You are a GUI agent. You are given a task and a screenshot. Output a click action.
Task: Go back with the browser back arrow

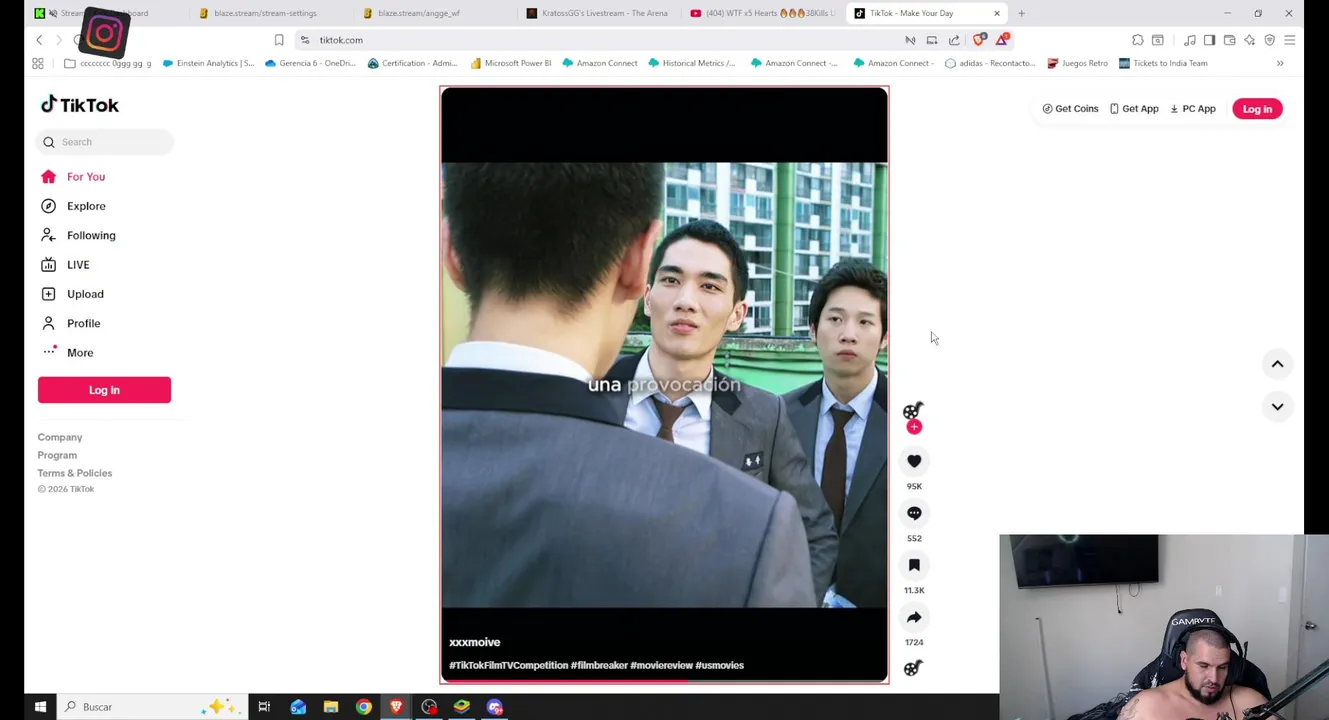pos(39,40)
